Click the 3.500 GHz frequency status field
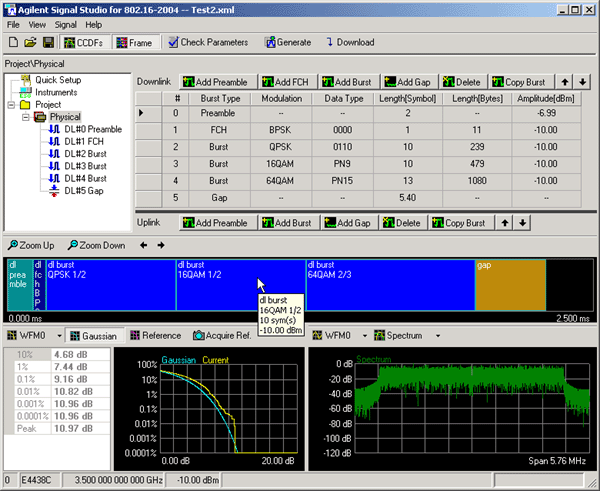This screenshot has width=600, height=491. click(x=114, y=480)
